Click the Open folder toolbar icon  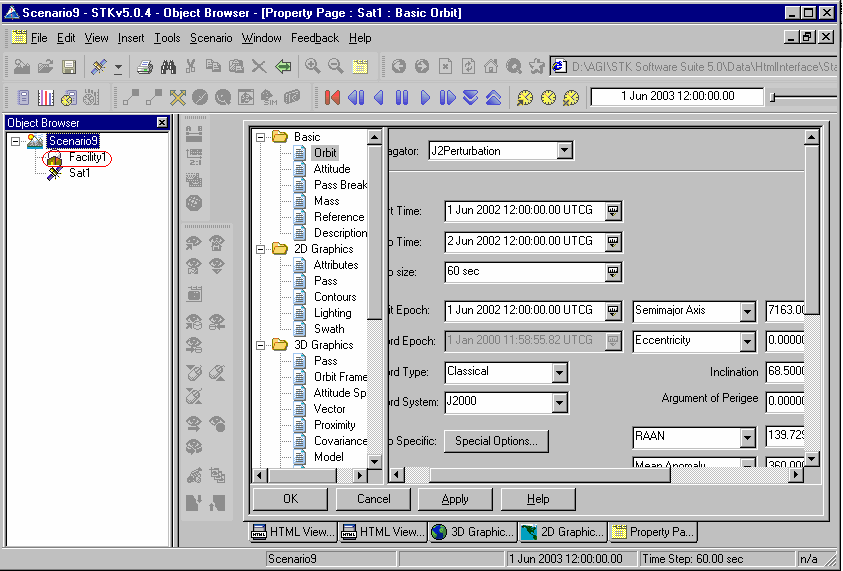tap(46, 67)
